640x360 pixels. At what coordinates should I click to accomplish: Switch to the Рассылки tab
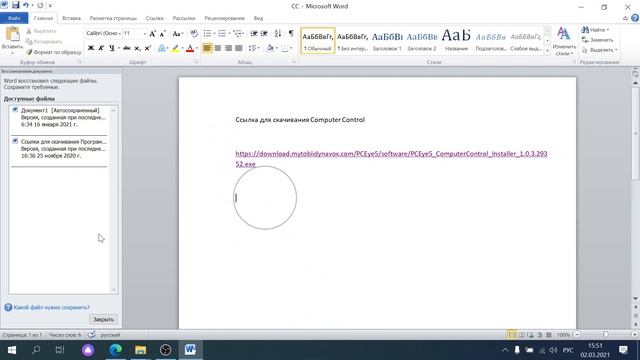(x=184, y=18)
